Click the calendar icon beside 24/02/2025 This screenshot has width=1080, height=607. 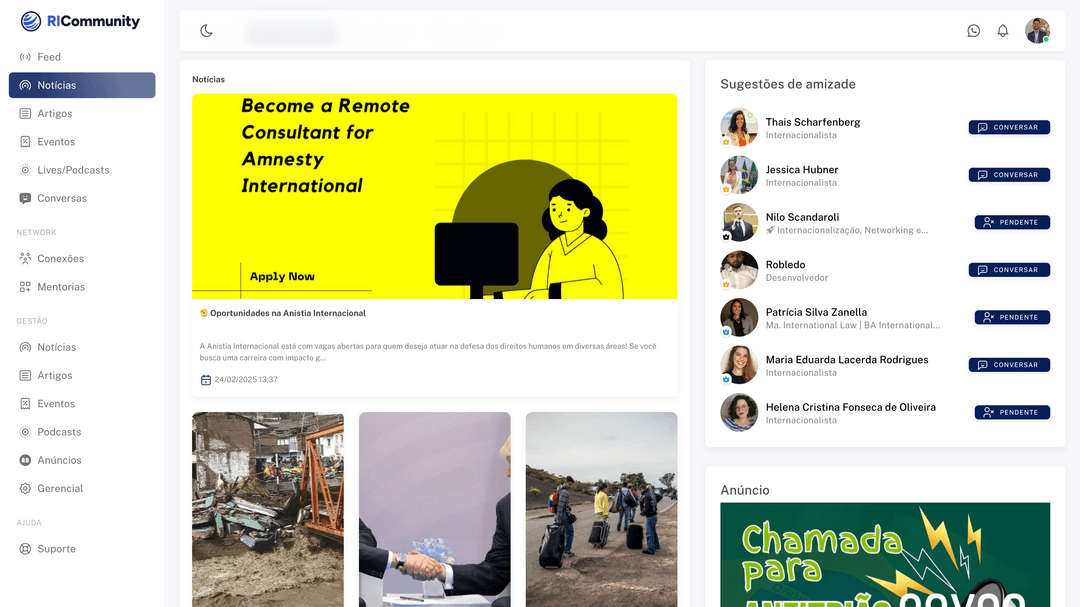point(205,380)
